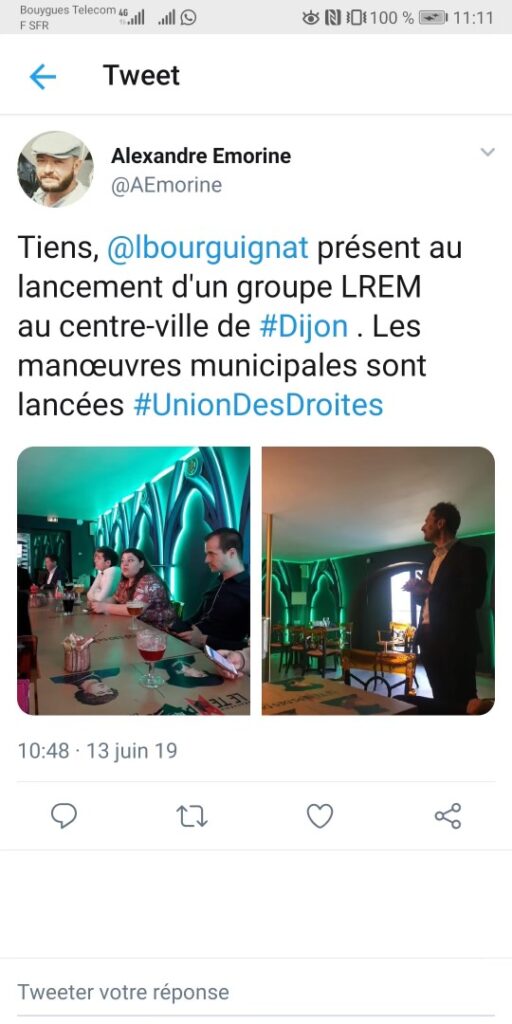
Task: Select the Alexandre Emorine display name
Action: point(201,156)
